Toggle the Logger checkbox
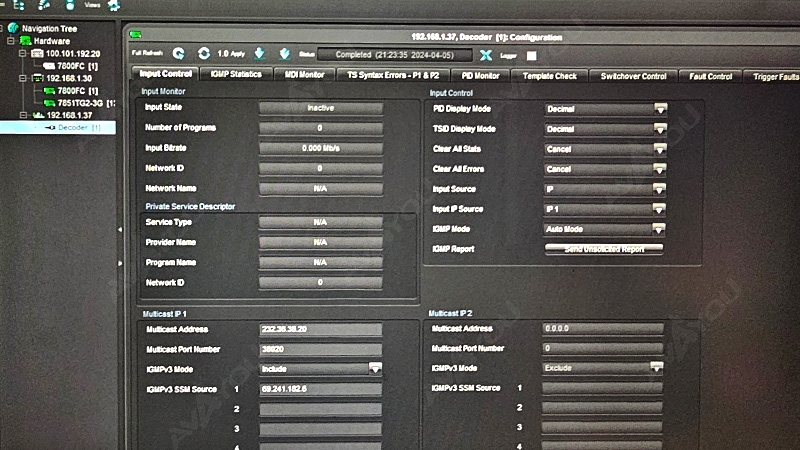 point(532,55)
